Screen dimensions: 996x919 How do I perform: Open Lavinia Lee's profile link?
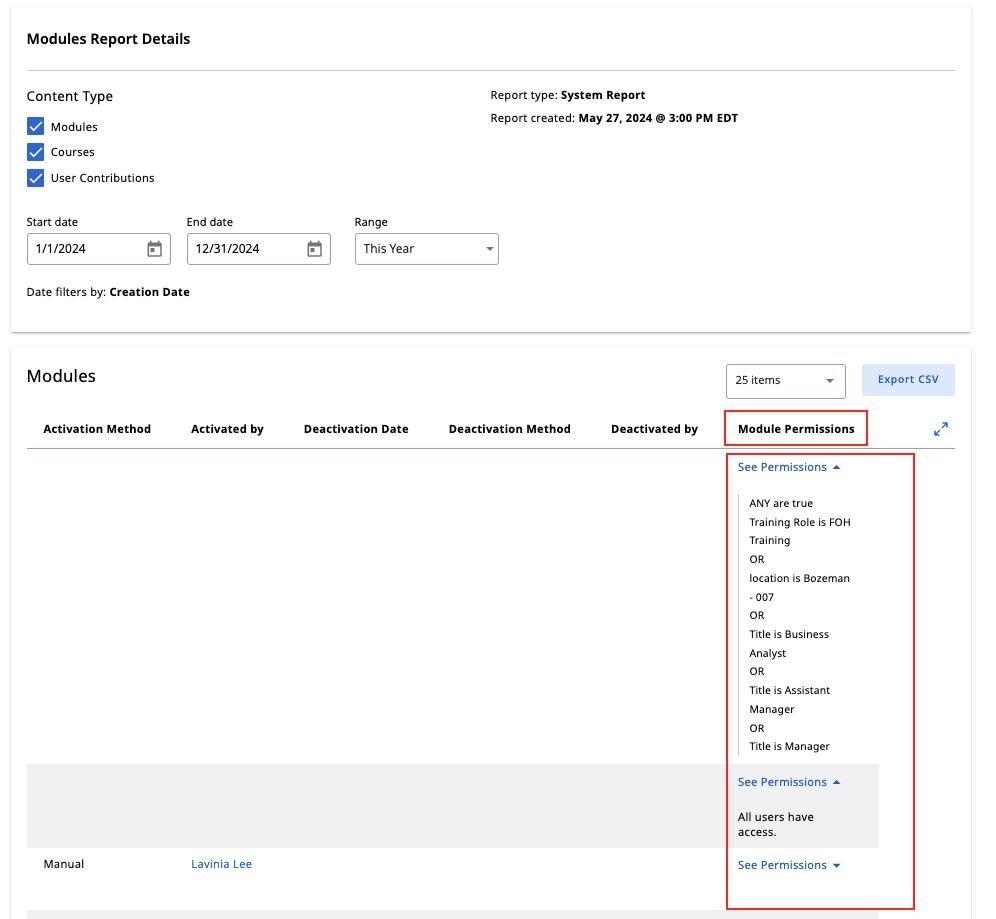pyautogui.click(x=221, y=863)
